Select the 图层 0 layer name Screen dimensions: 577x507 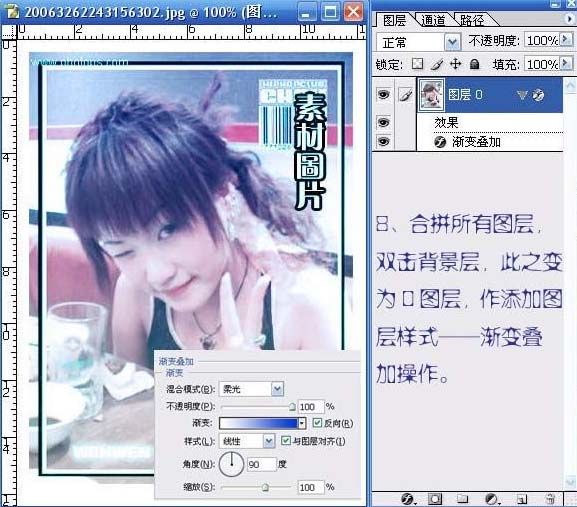click(465, 95)
